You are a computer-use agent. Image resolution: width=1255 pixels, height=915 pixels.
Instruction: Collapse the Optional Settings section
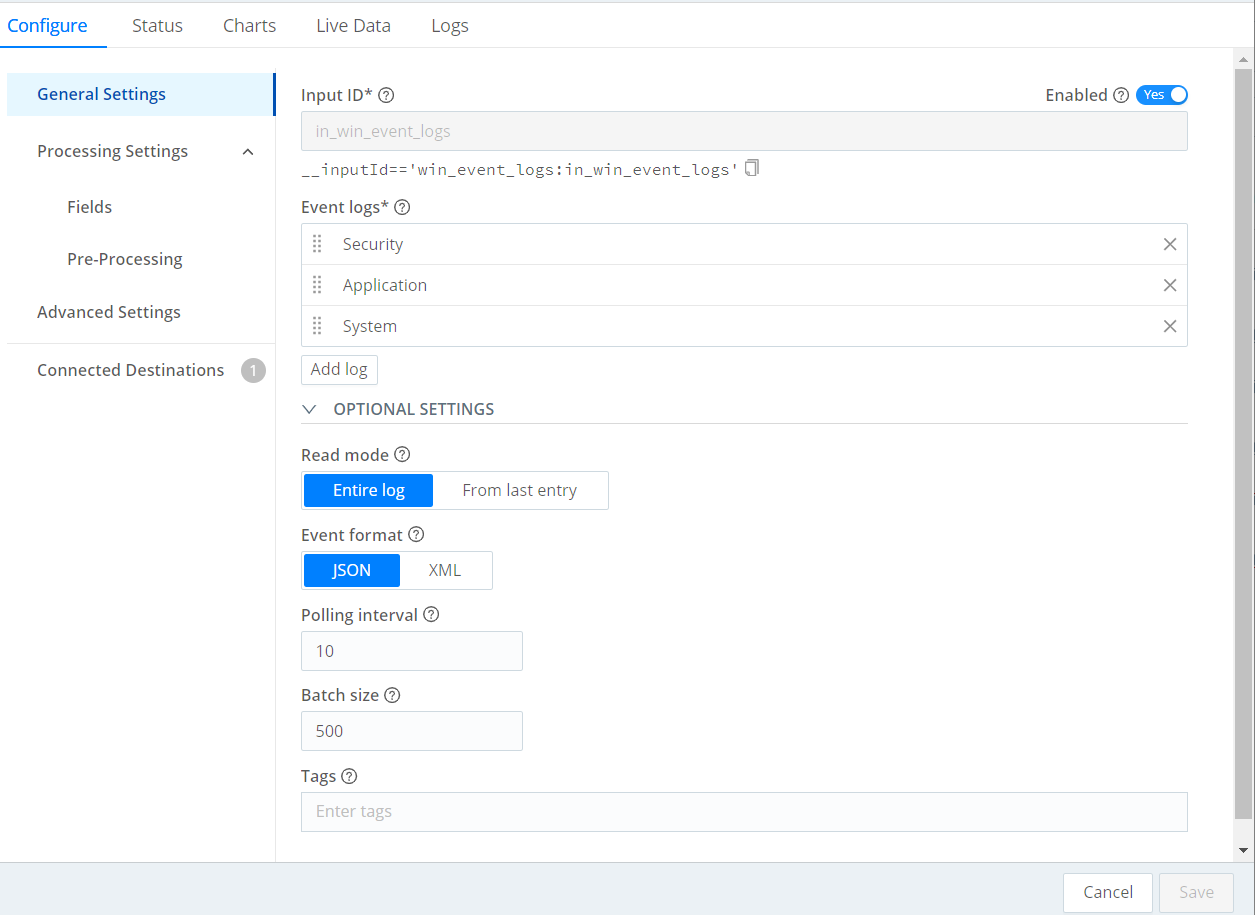pyautogui.click(x=310, y=409)
